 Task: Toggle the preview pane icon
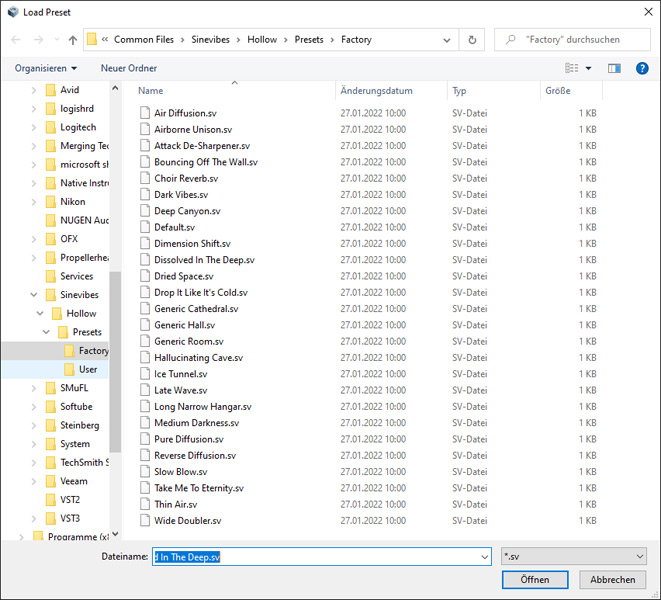coord(614,68)
